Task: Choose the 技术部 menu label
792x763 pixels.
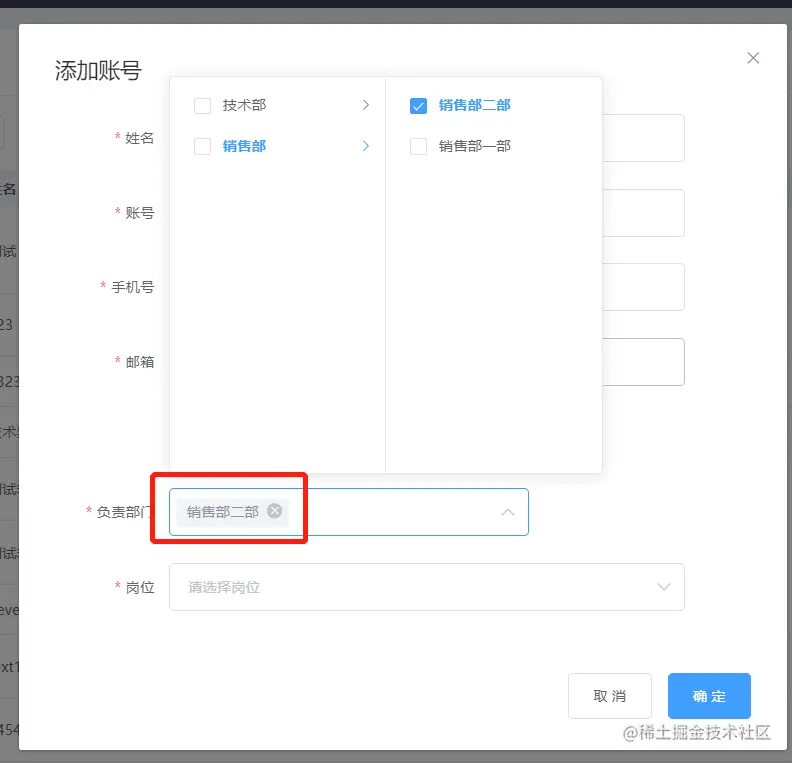Action: pyautogui.click(x=244, y=105)
